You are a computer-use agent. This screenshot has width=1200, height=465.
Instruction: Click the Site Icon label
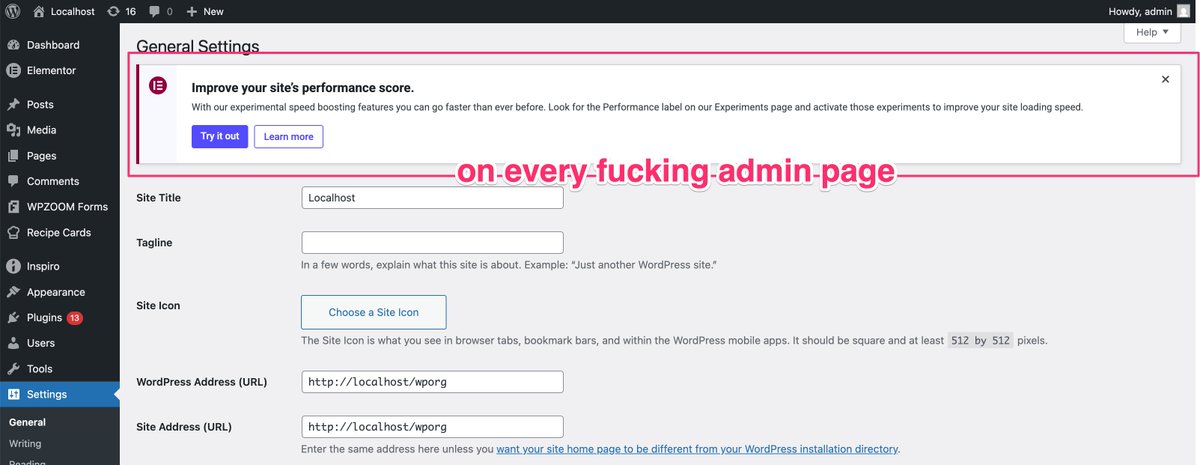pos(158,305)
